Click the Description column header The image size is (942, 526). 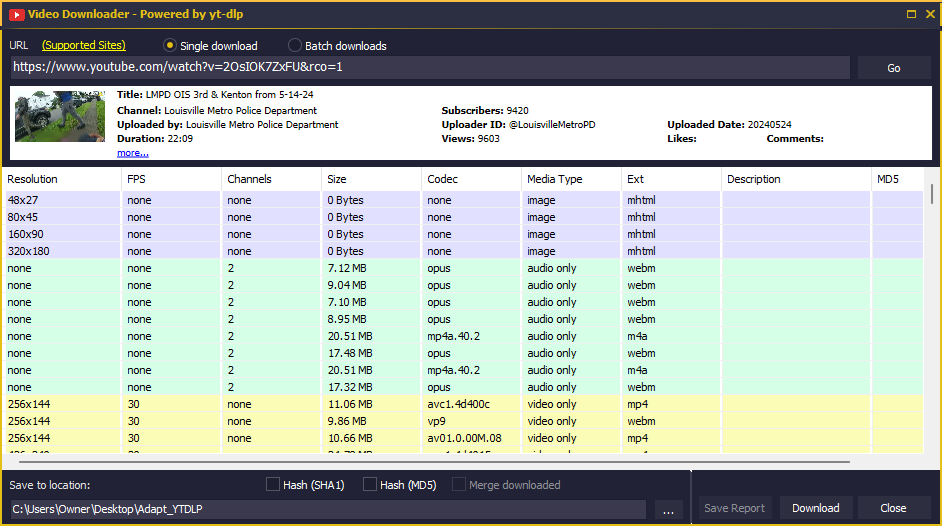tap(796, 179)
